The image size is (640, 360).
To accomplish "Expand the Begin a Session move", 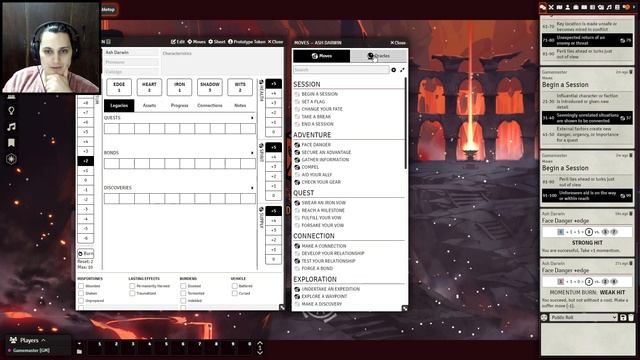I will 320,94.
